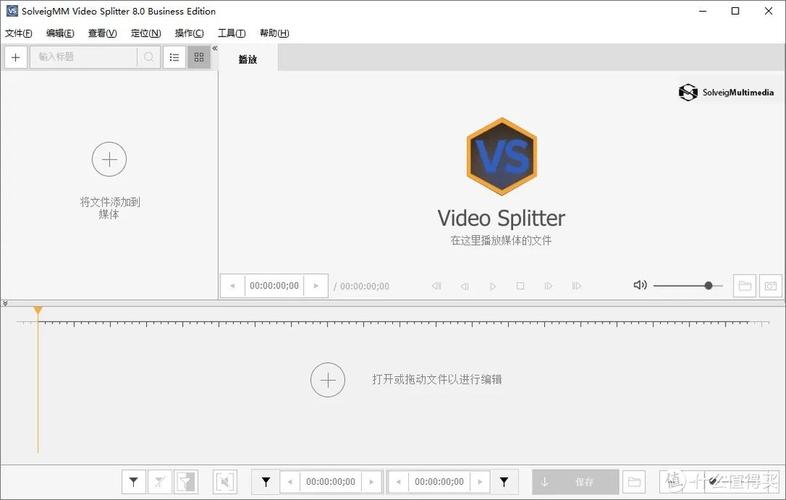786x500 pixels.
Task: Open the output folder icon next to save
Action: (634, 482)
